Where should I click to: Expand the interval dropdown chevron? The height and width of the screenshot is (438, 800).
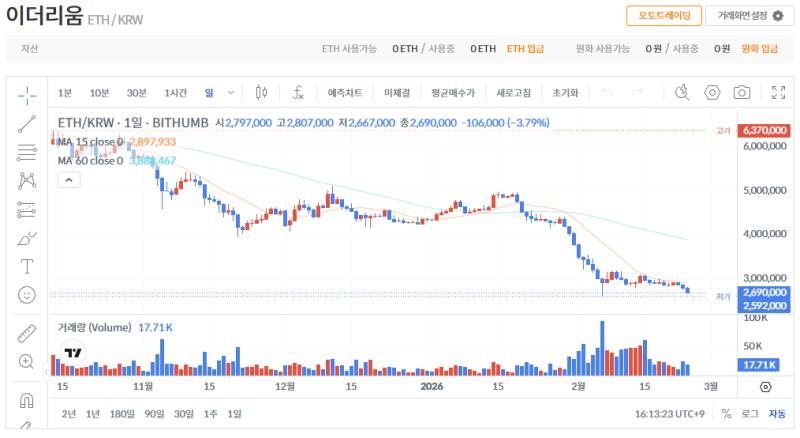pyautogui.click(x=231, y=93)
